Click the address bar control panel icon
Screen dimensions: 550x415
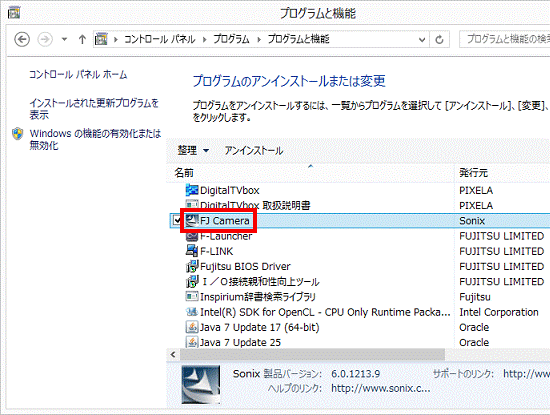point(101,39)
